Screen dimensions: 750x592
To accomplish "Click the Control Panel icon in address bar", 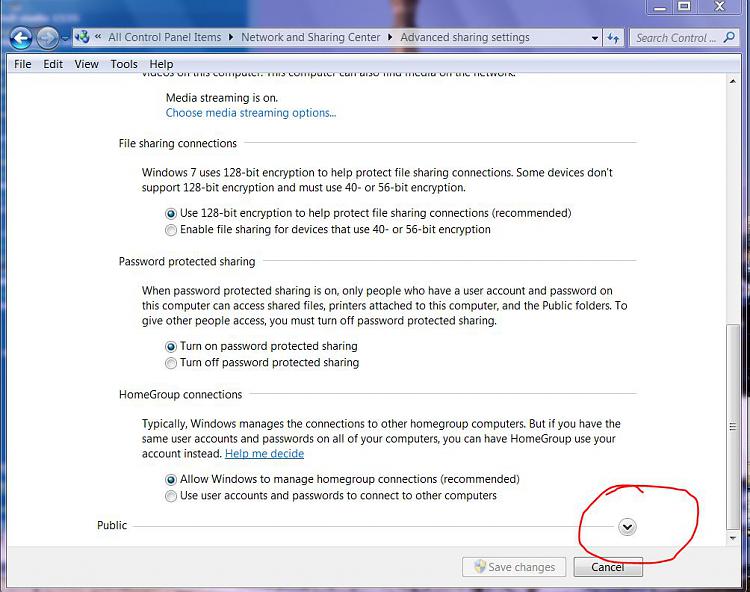I will tap(82, 37).
